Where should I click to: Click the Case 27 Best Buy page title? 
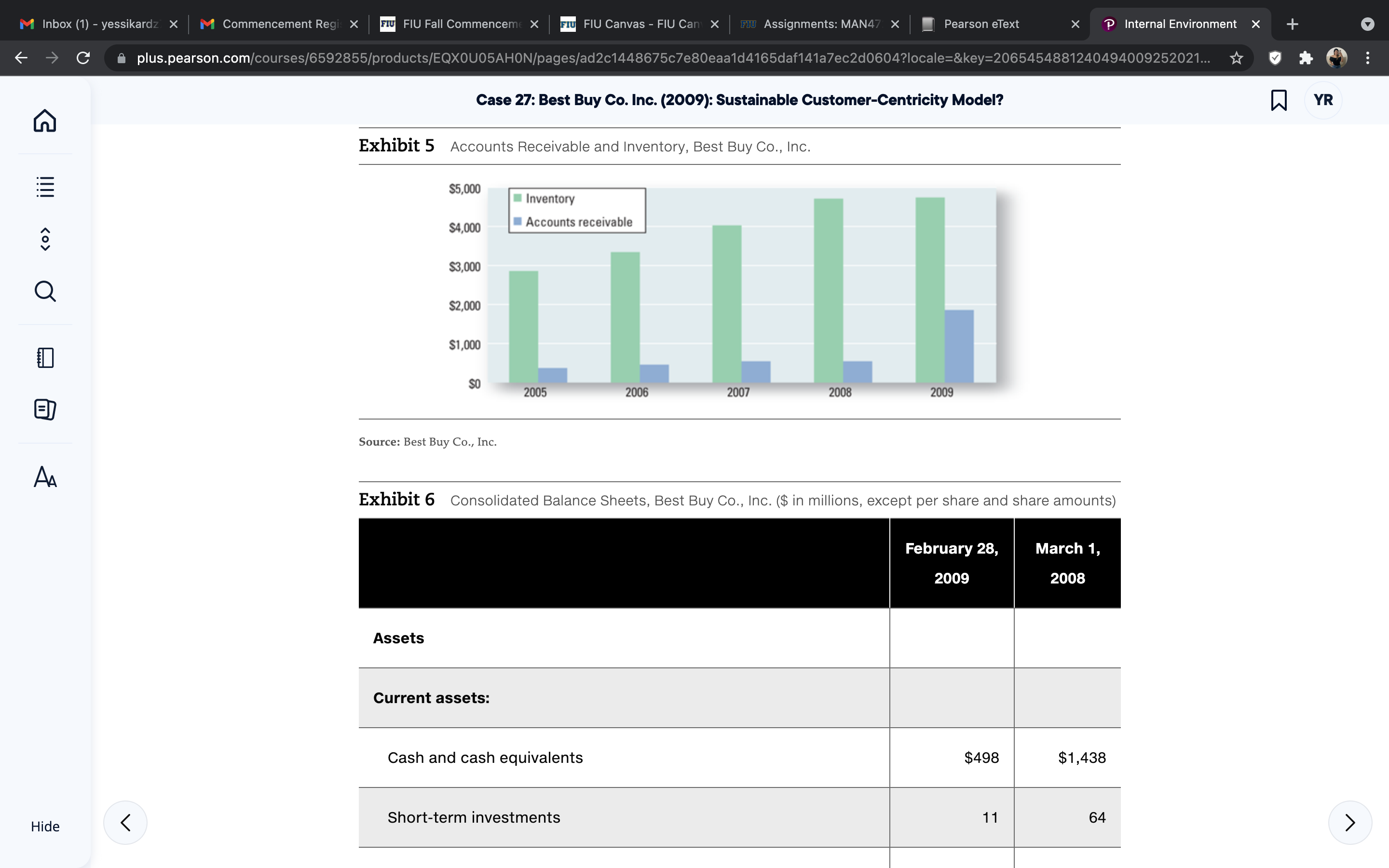click(740, 100)
